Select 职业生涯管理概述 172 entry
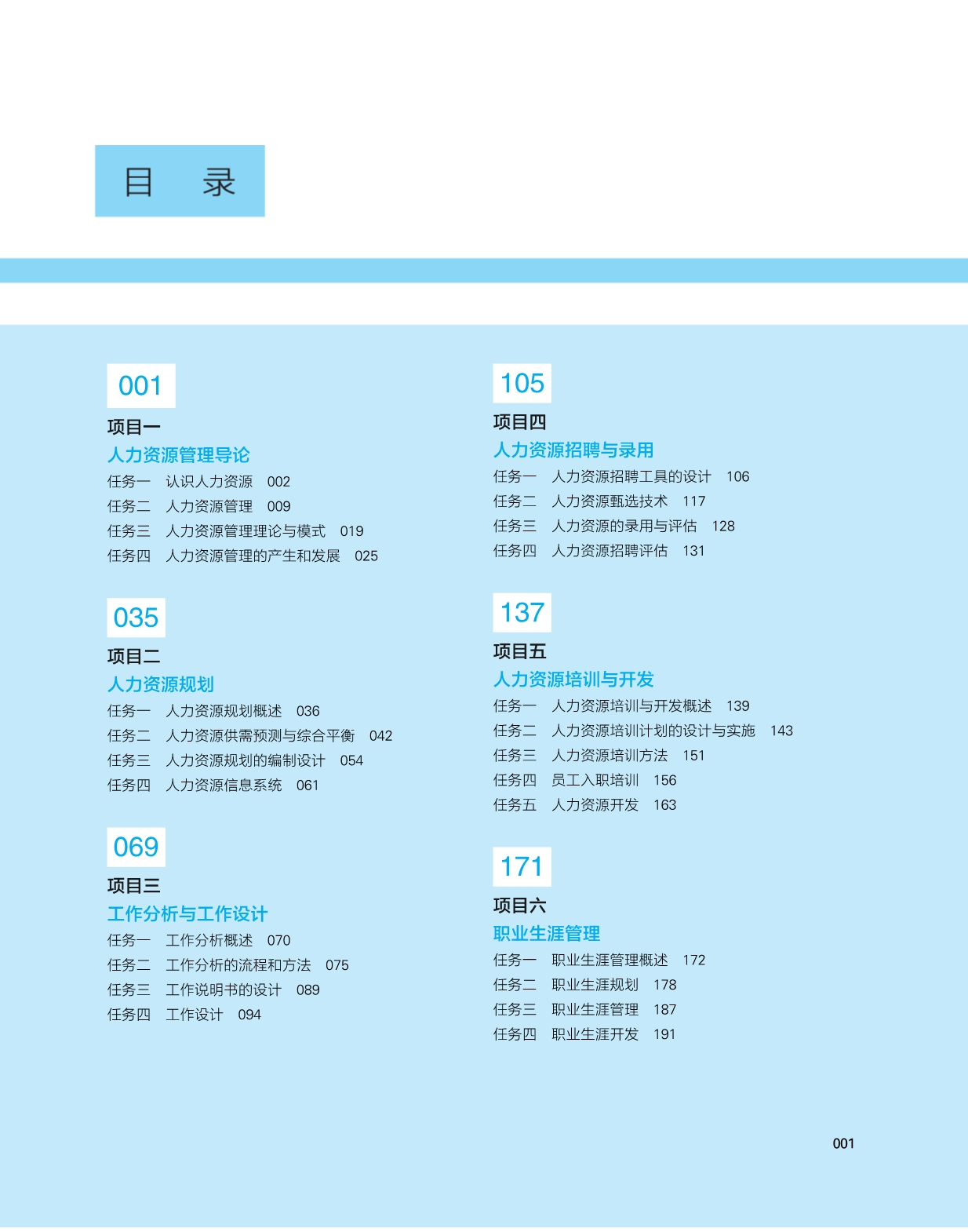 (x=599, y=960)
